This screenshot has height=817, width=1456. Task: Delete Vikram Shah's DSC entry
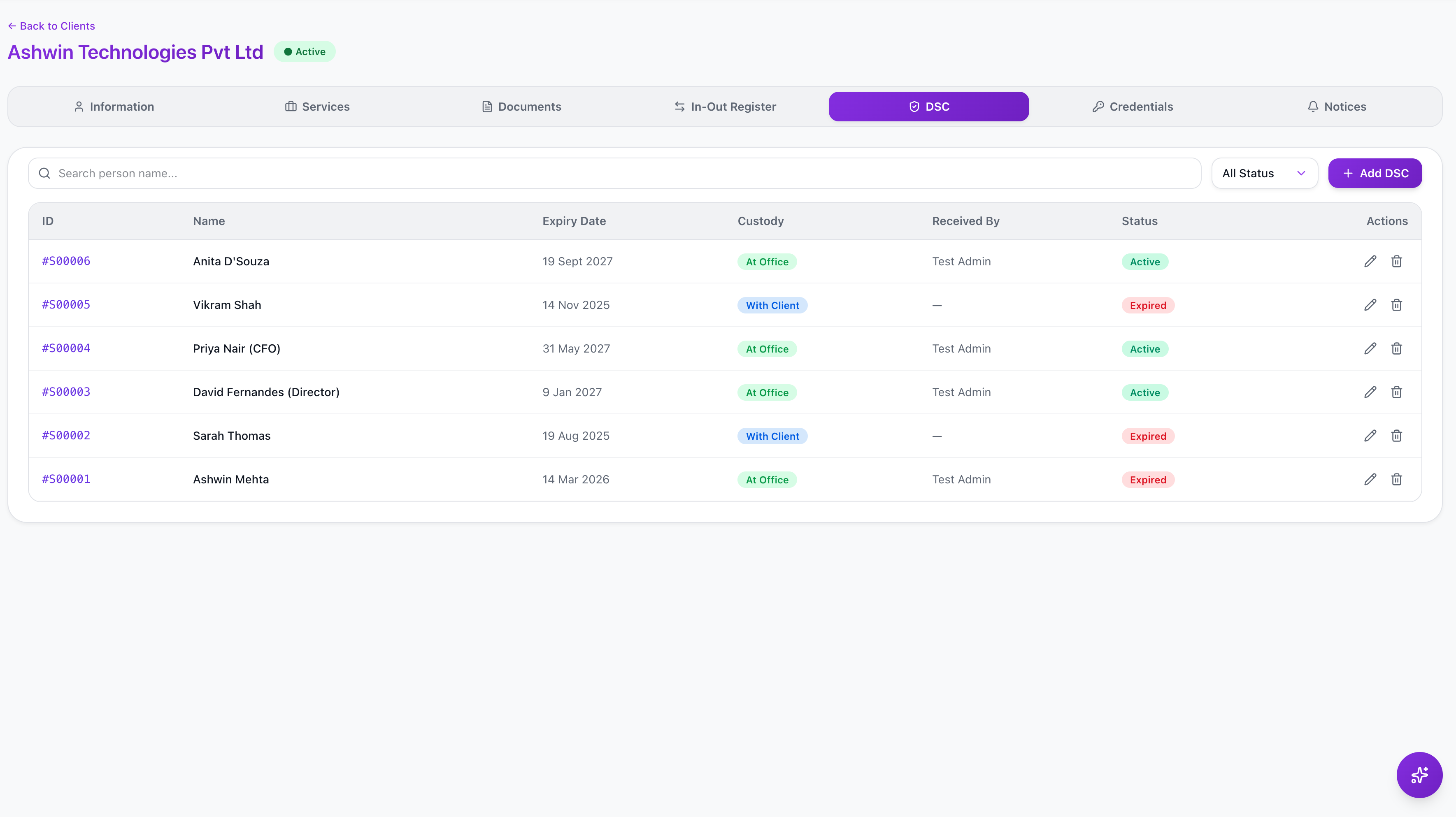pyautogui.click(x=1396, y=305)
